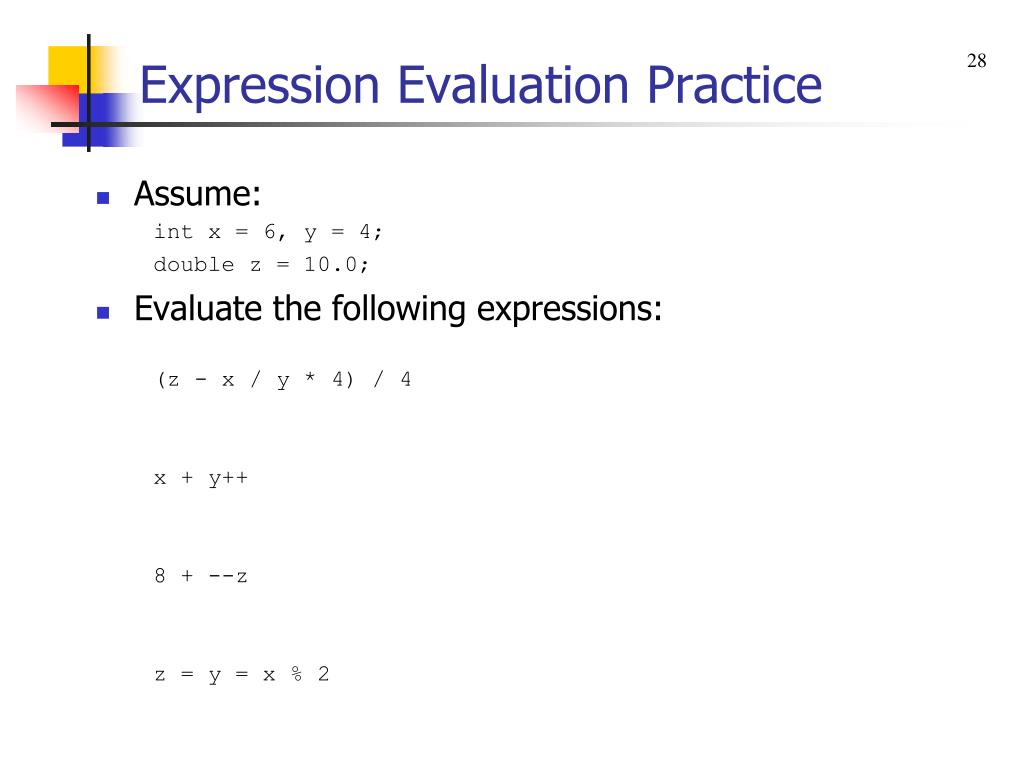
Task: Click the blue bullet beside Evaluate
Action: tap(103, 313)
